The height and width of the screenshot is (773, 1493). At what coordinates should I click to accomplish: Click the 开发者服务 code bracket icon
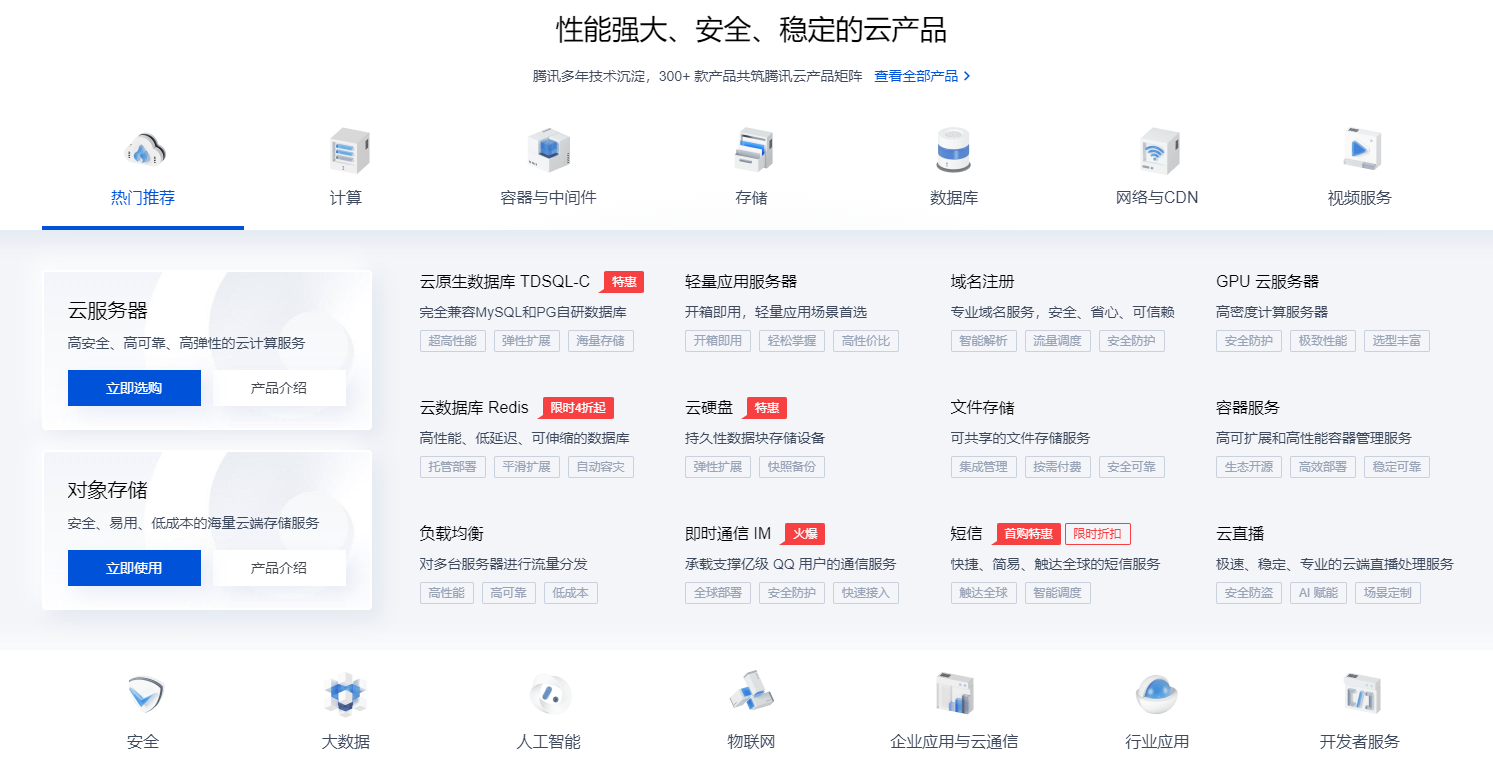tap(1361, 693)
